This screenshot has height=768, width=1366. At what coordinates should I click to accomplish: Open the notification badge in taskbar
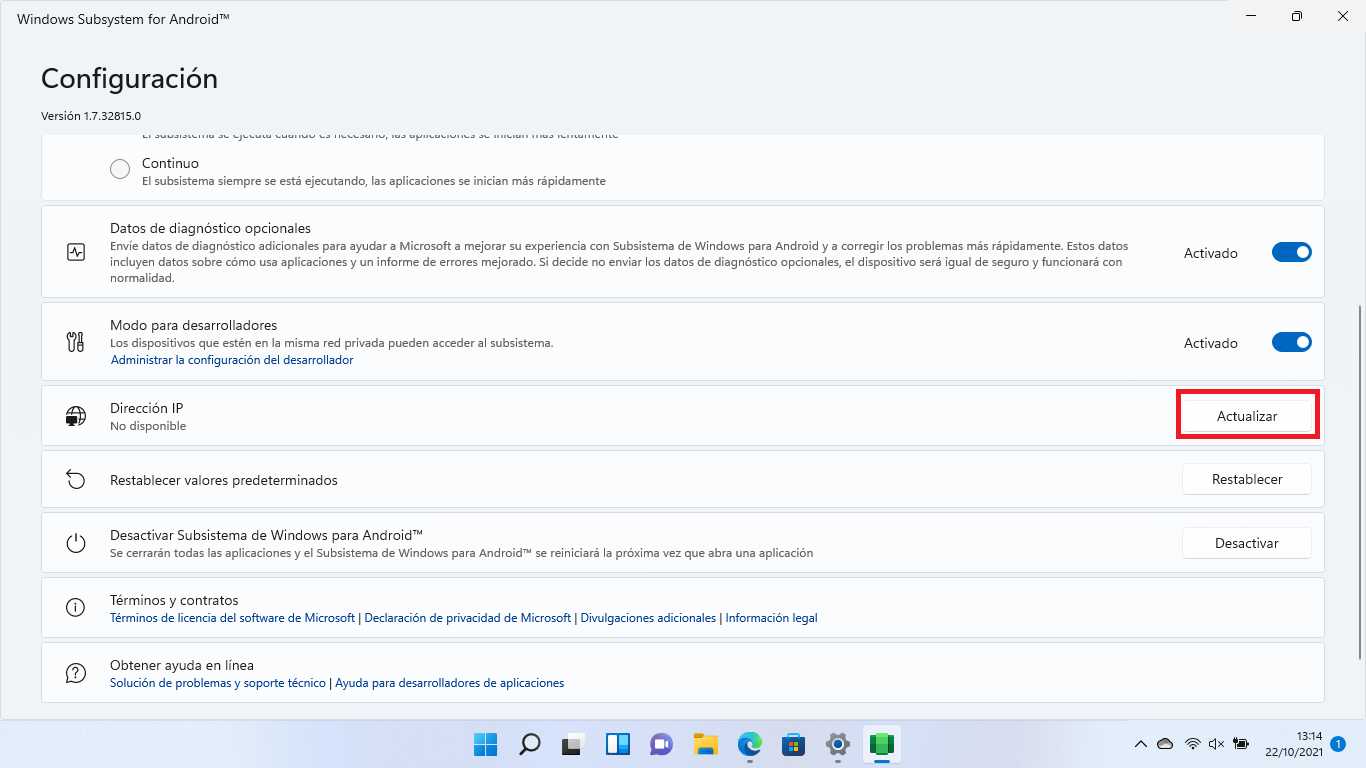coord(1338,744)
